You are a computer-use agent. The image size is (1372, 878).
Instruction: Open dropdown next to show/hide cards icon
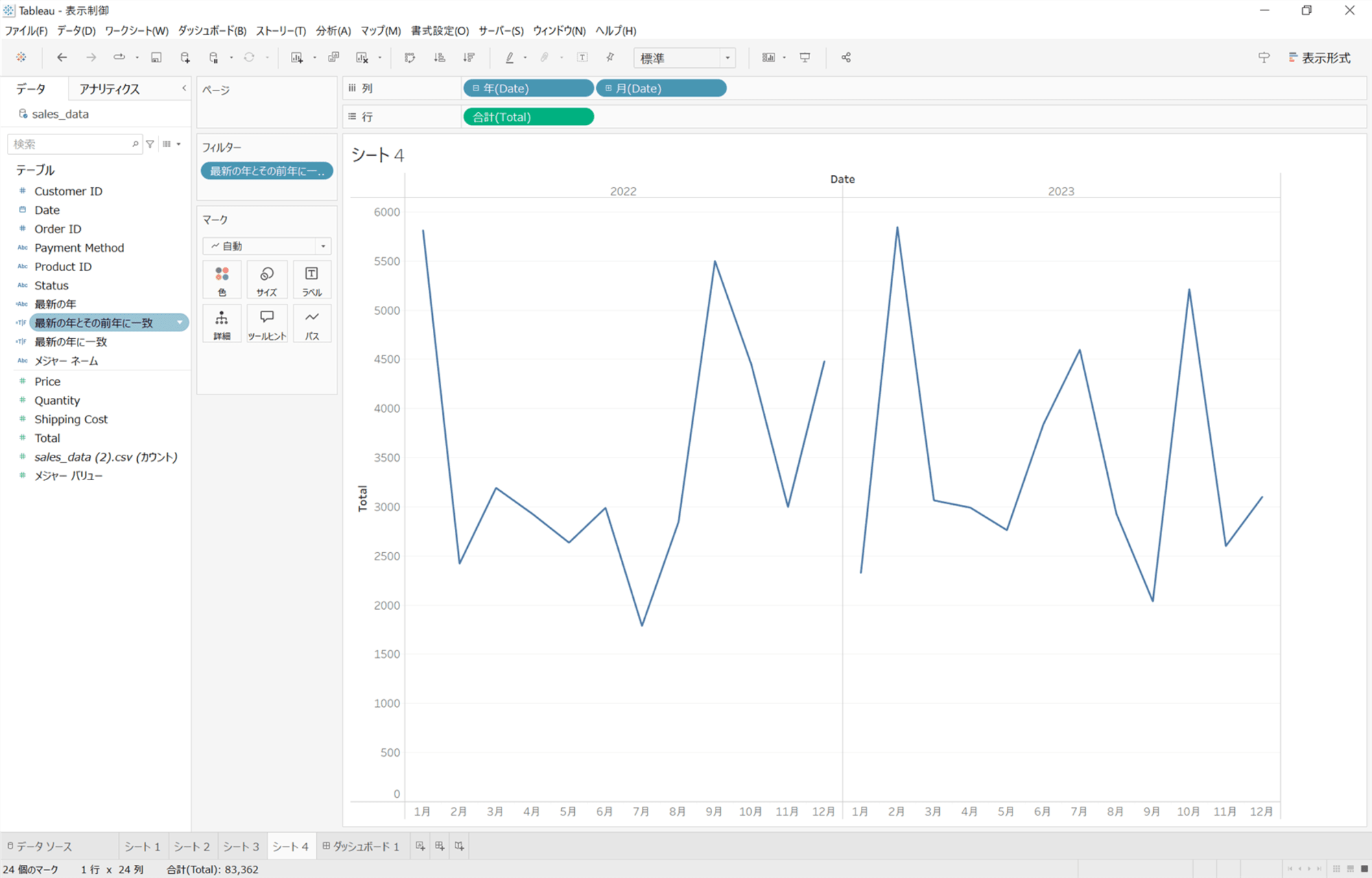(784, 58)
